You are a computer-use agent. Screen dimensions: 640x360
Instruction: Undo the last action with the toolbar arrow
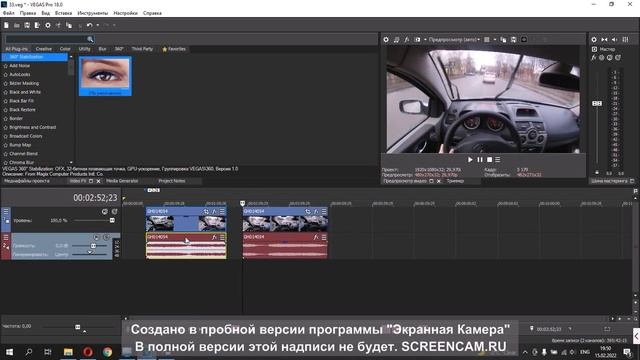[x=89, y=25]
